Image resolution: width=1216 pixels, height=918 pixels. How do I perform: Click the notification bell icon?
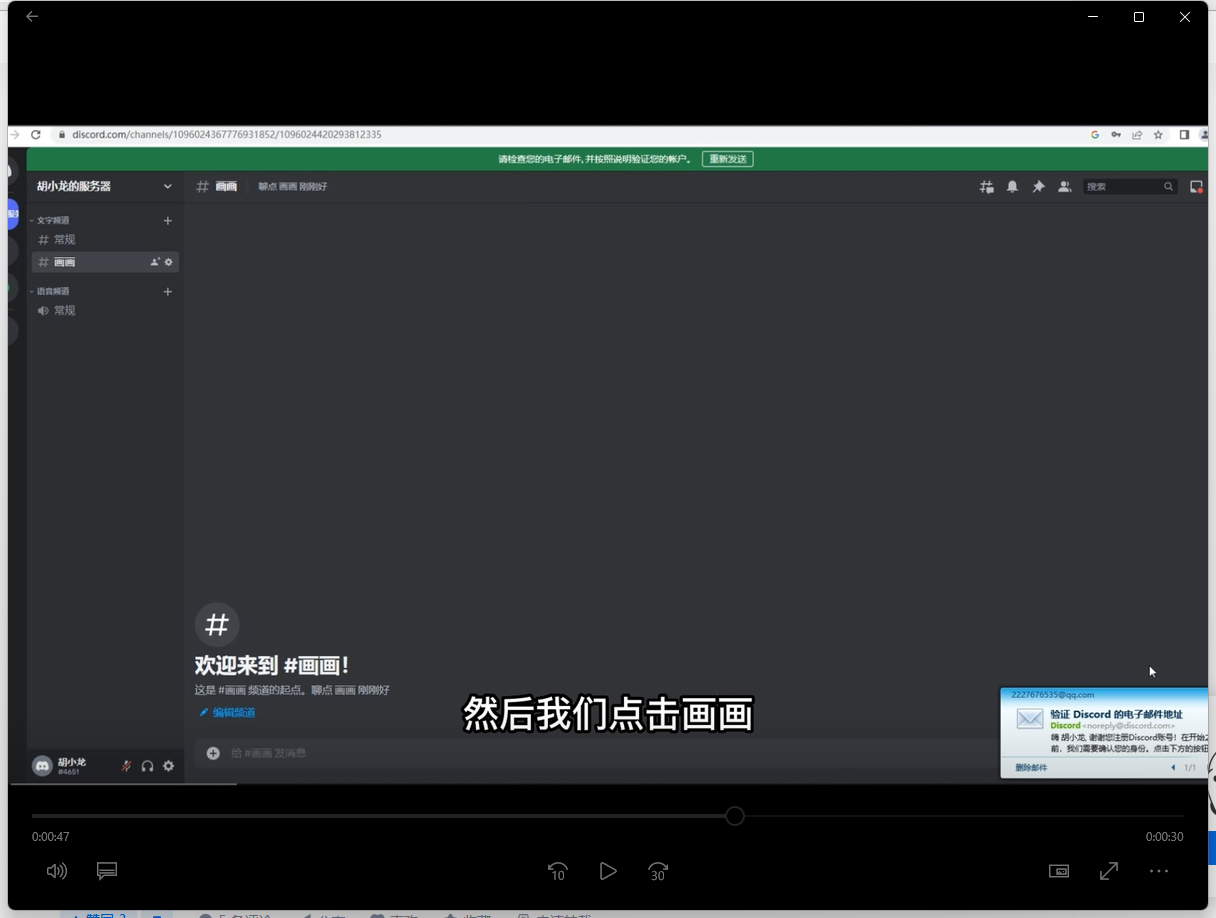coord(1012,186)
